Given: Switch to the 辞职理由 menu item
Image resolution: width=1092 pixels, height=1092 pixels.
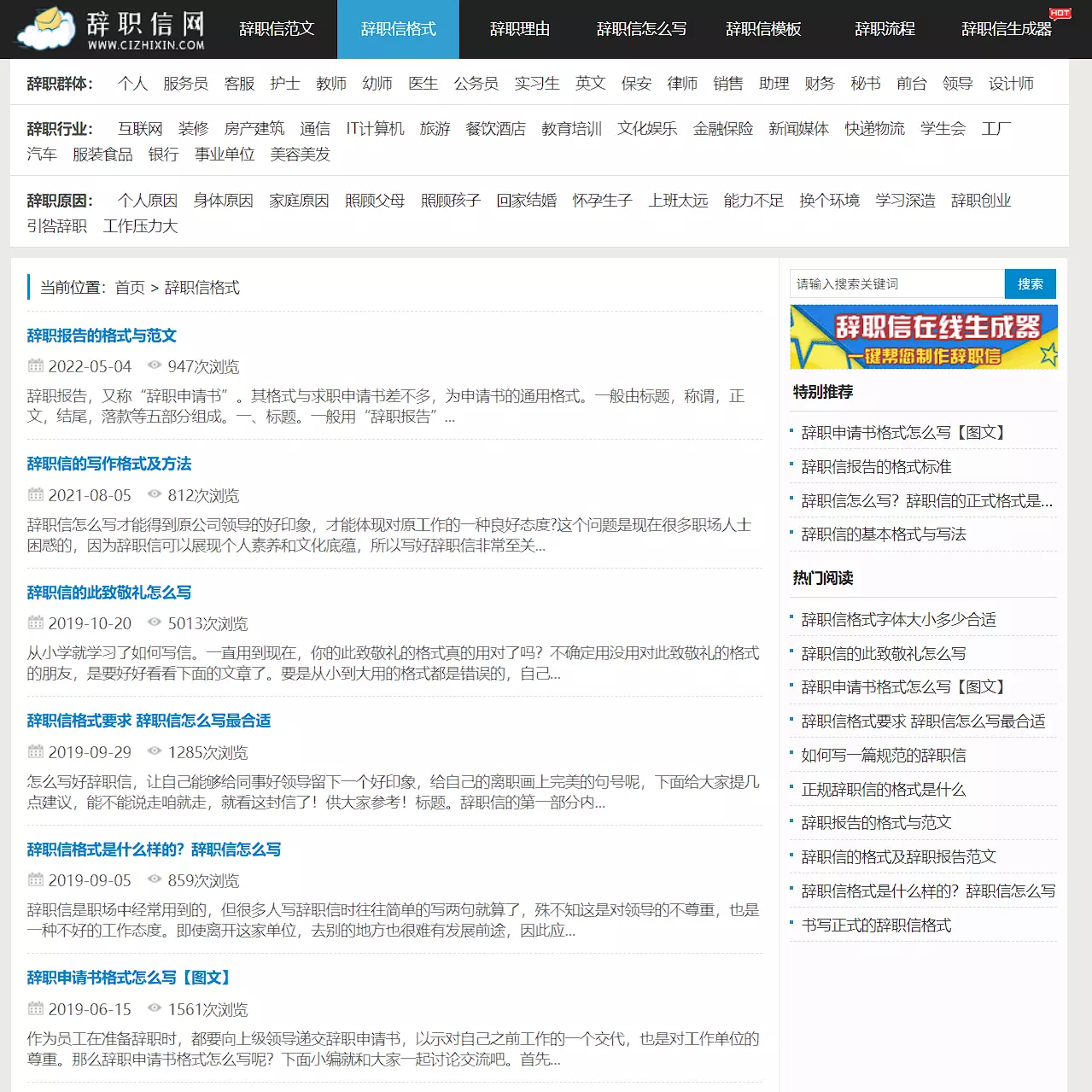Looking at the screenshot, I should tap(519, 29).
